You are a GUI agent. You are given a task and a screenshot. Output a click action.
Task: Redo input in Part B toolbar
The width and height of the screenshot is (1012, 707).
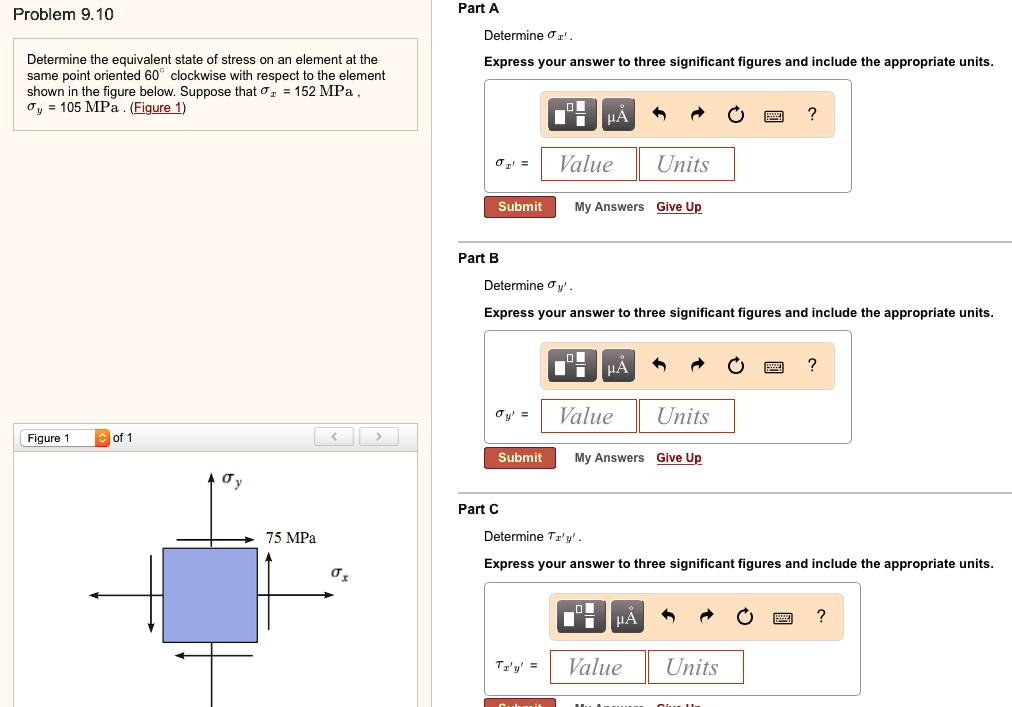697,365
